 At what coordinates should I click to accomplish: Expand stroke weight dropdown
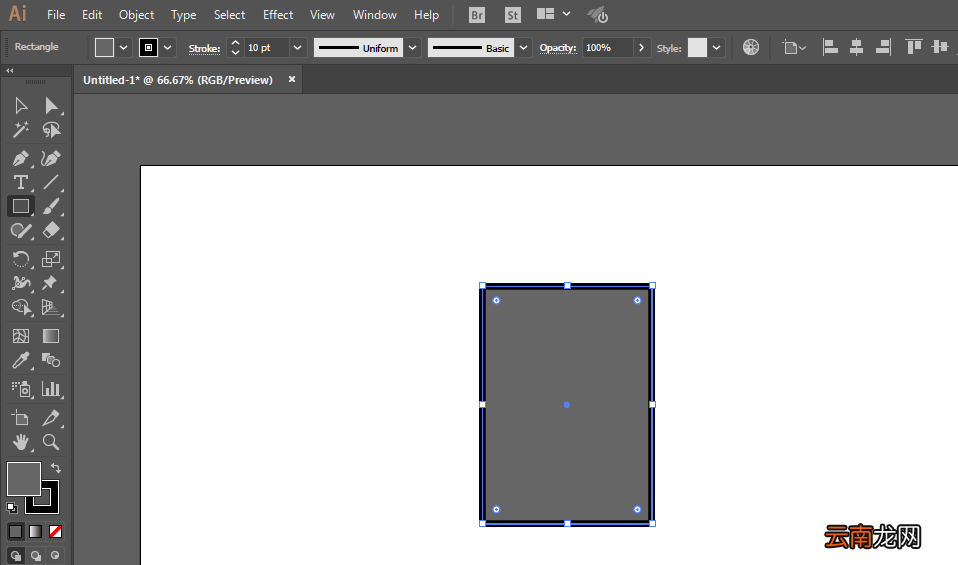pyautogui.click(x=297, y=48)
